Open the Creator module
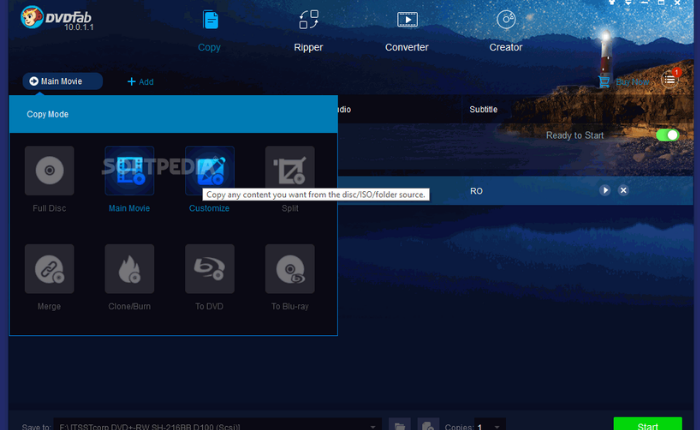700x430 pixels. 506,30
